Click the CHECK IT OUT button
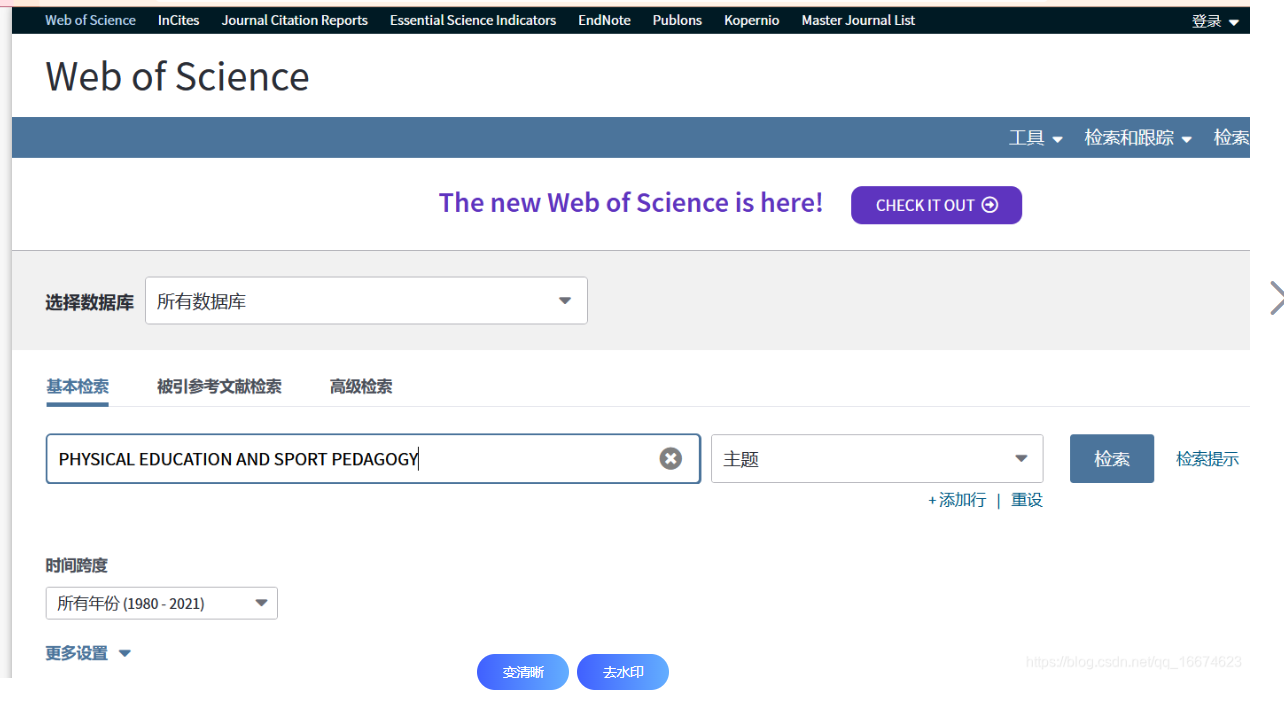The height and width of the screenshot is (712, 1284). coord(936,205)
